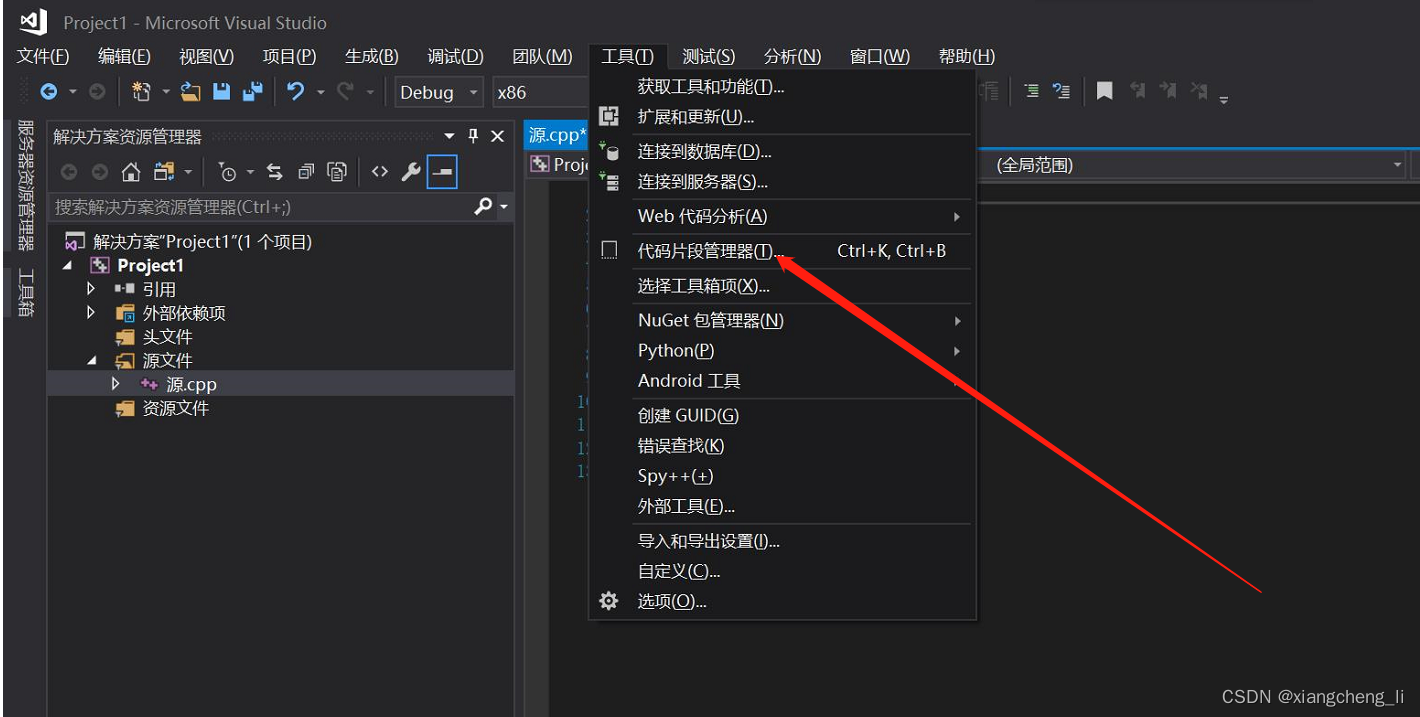Viewport: 1420px width, 717px height.
Task: Toggle the Comment Out Selected Lines icon
Action: point(1031,91)
